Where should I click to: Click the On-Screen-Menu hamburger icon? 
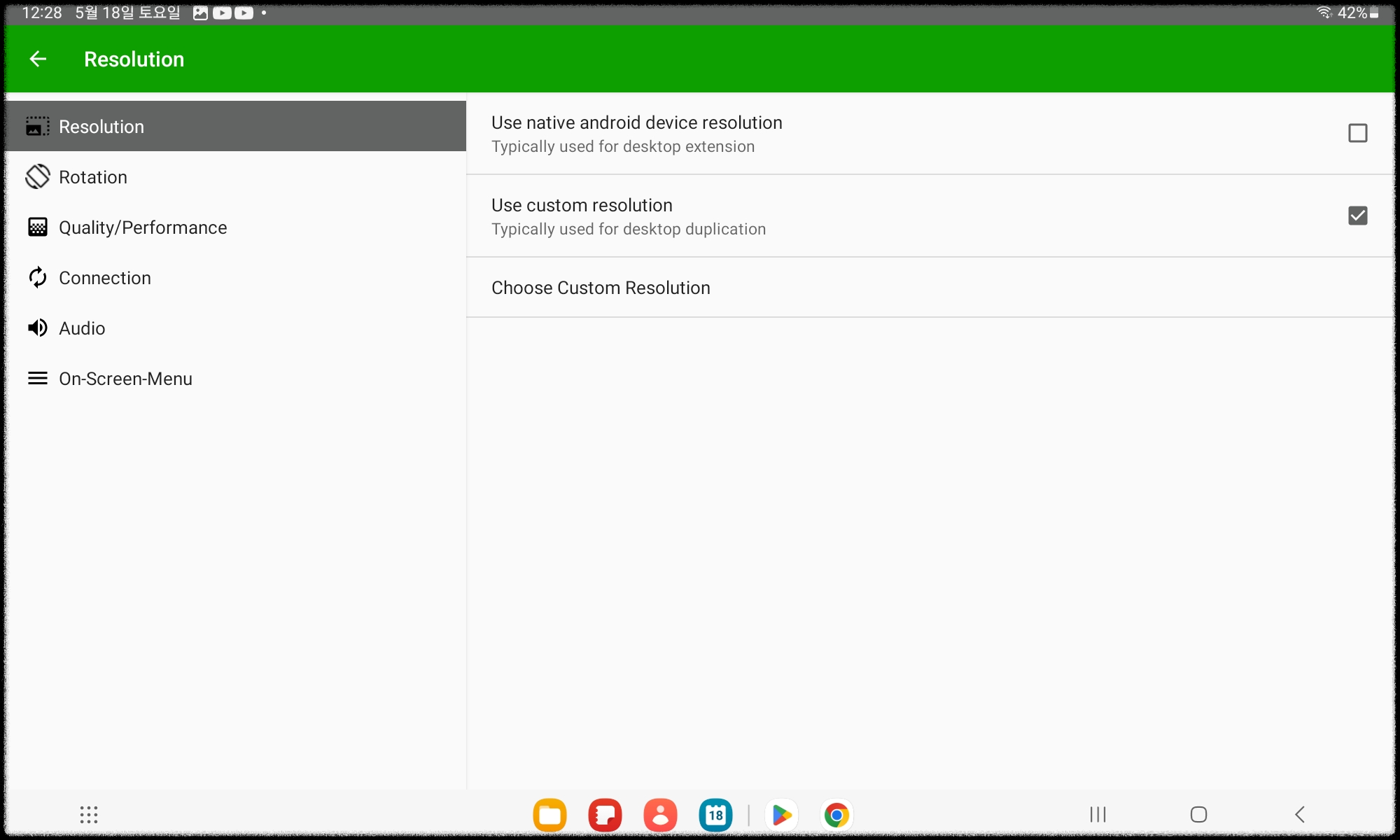pos(38,379)
